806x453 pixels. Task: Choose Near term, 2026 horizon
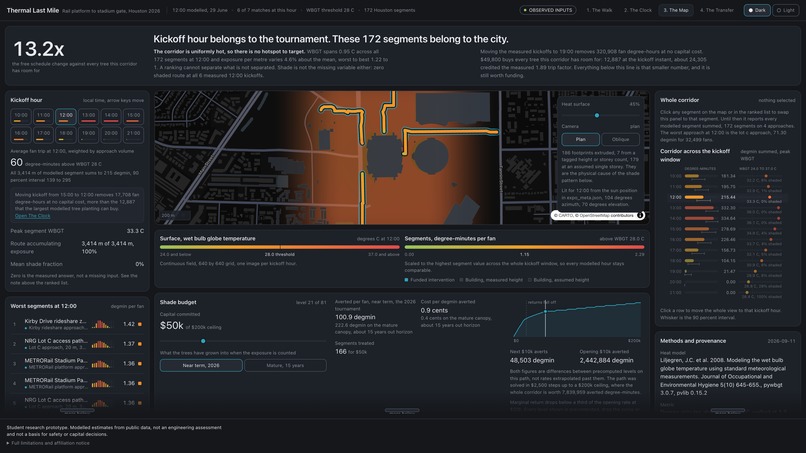201,366
